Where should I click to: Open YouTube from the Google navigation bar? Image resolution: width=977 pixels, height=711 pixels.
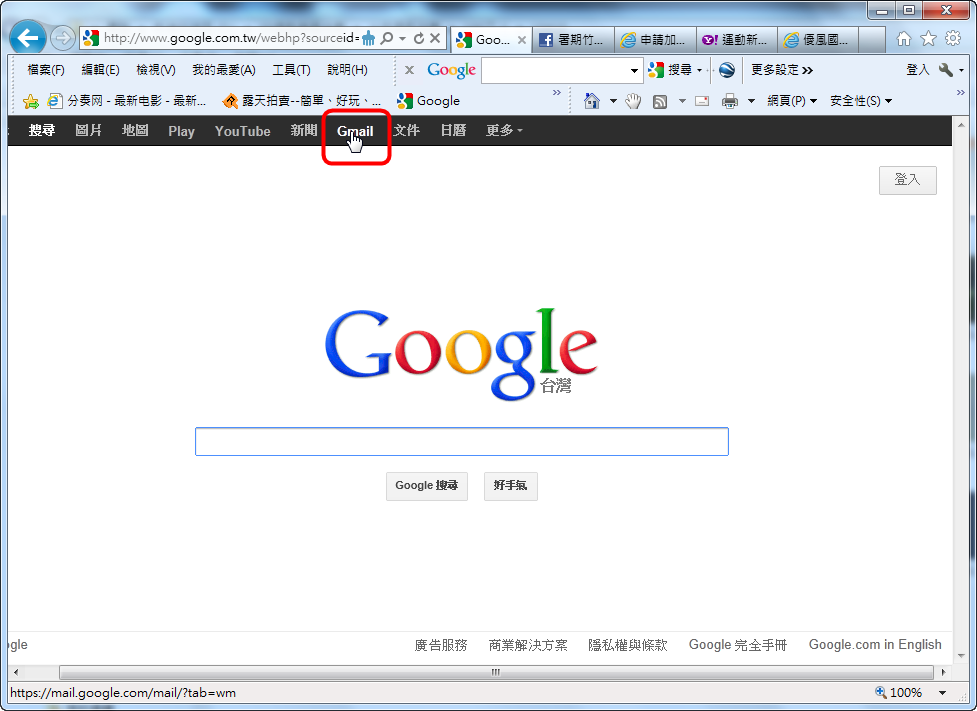pyautogui.click(x=242, y=131)
